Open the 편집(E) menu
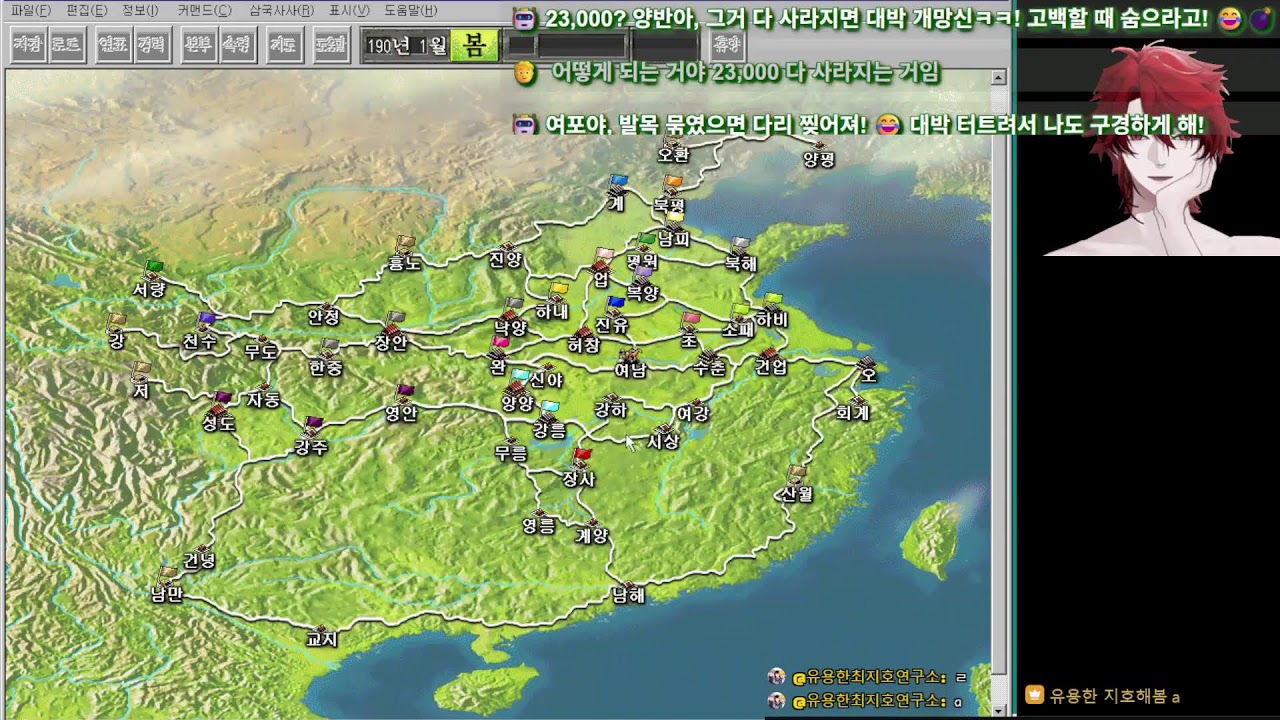This screenshot has width=1280, height=720. tap(87, 10)
